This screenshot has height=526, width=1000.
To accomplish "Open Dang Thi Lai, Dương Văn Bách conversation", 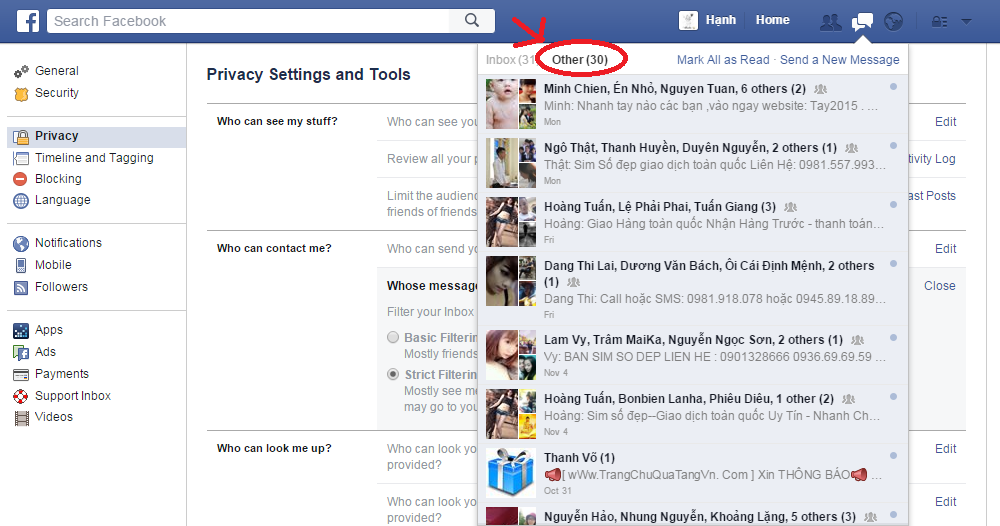I will [x=693, y=289].
